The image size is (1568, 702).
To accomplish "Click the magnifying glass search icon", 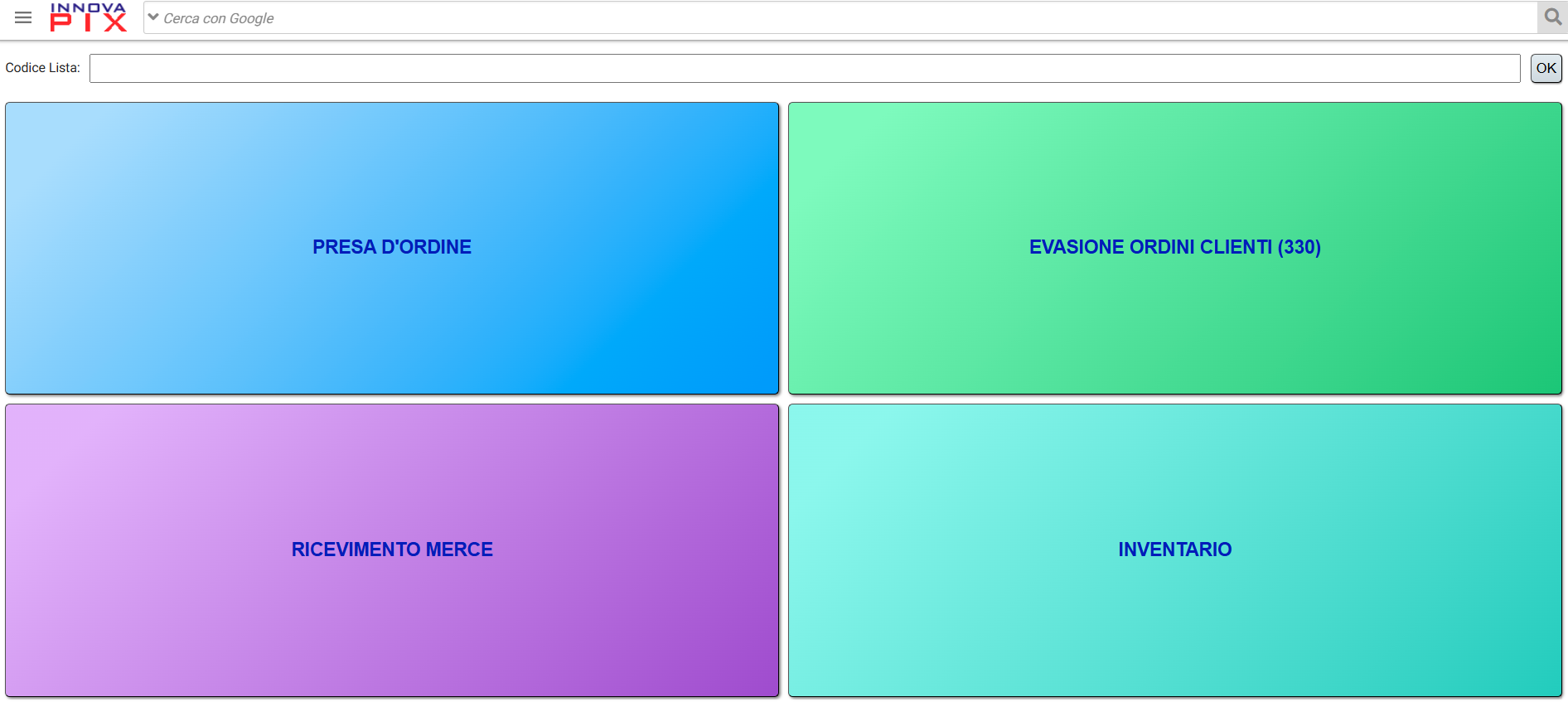I will coord(1552,17).
